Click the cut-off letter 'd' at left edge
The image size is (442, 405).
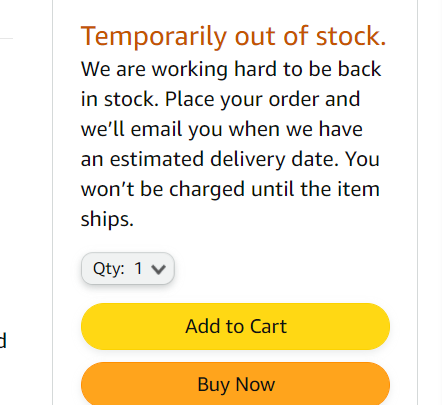coord(3,340)
